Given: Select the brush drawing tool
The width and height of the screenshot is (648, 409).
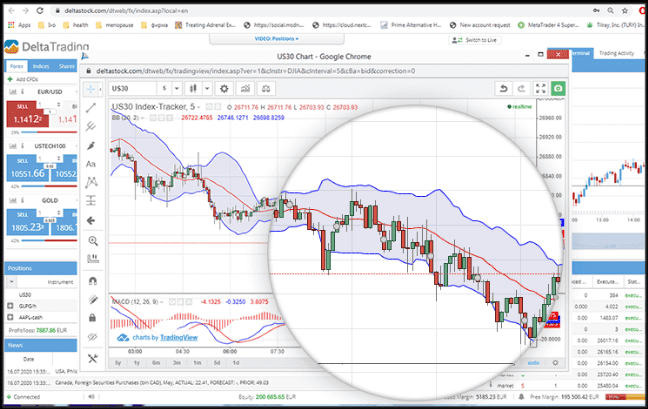Looking at the screenshot, I should [x=91, y=145].
